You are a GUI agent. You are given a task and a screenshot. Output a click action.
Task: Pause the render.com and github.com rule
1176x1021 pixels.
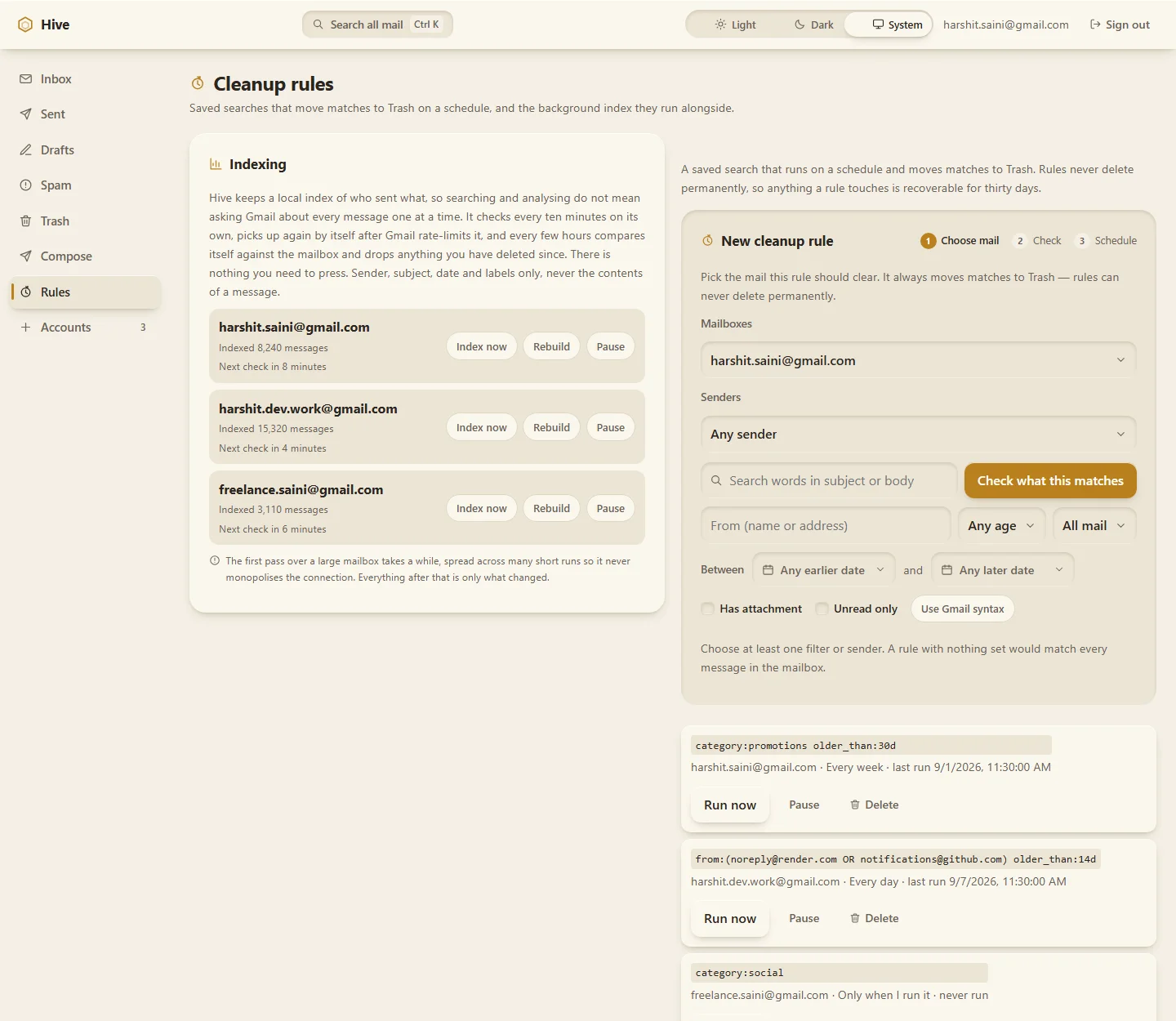pyautogui.click(x=804, y=918)
